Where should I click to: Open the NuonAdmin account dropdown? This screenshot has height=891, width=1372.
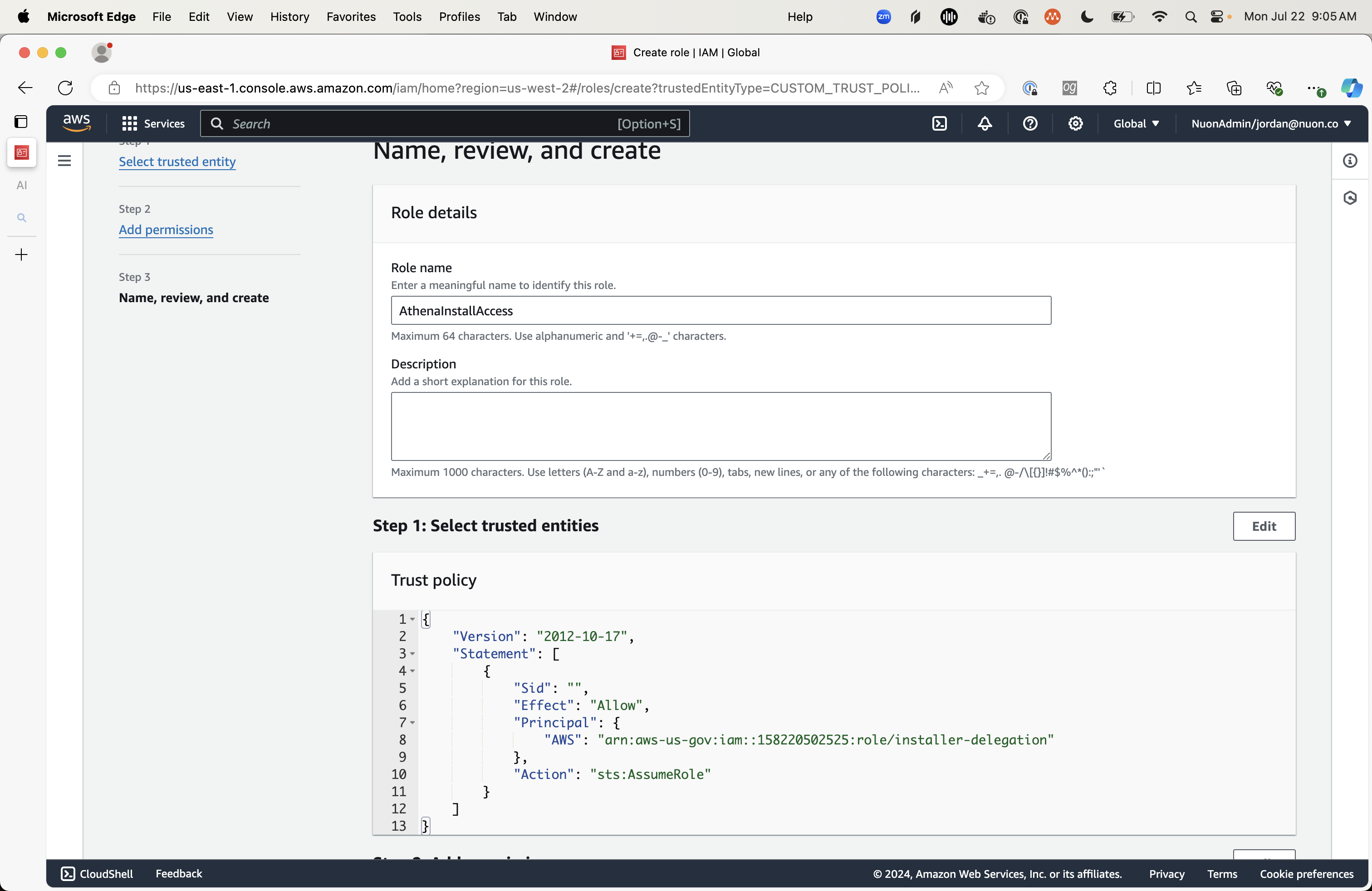click(x=1270, y=123)
